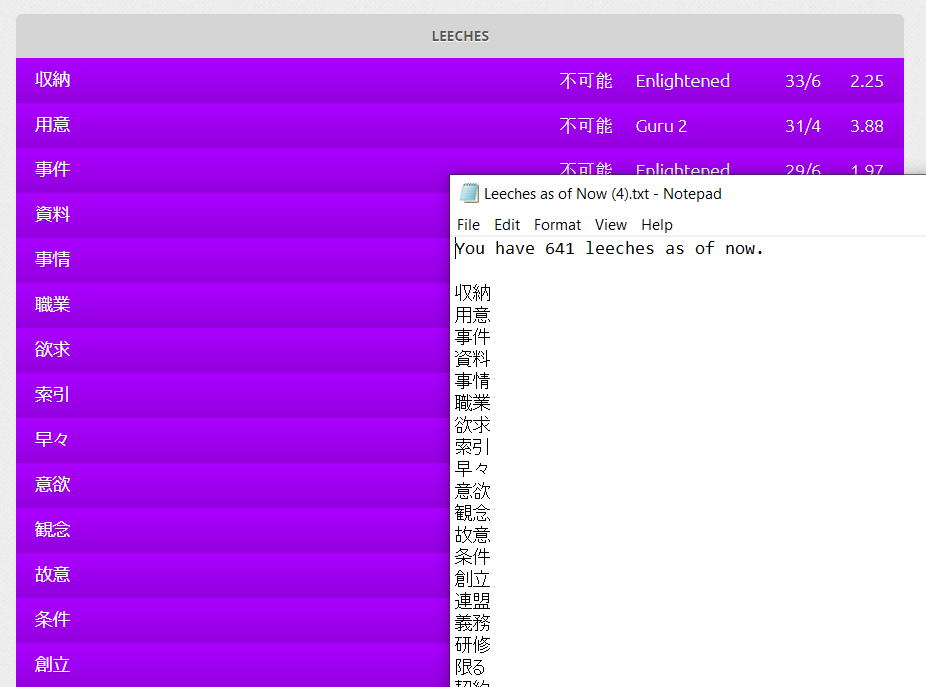Screen dimensions: 926x687
Task: Open the Format menu in Notepad
Action: [557, 225]
